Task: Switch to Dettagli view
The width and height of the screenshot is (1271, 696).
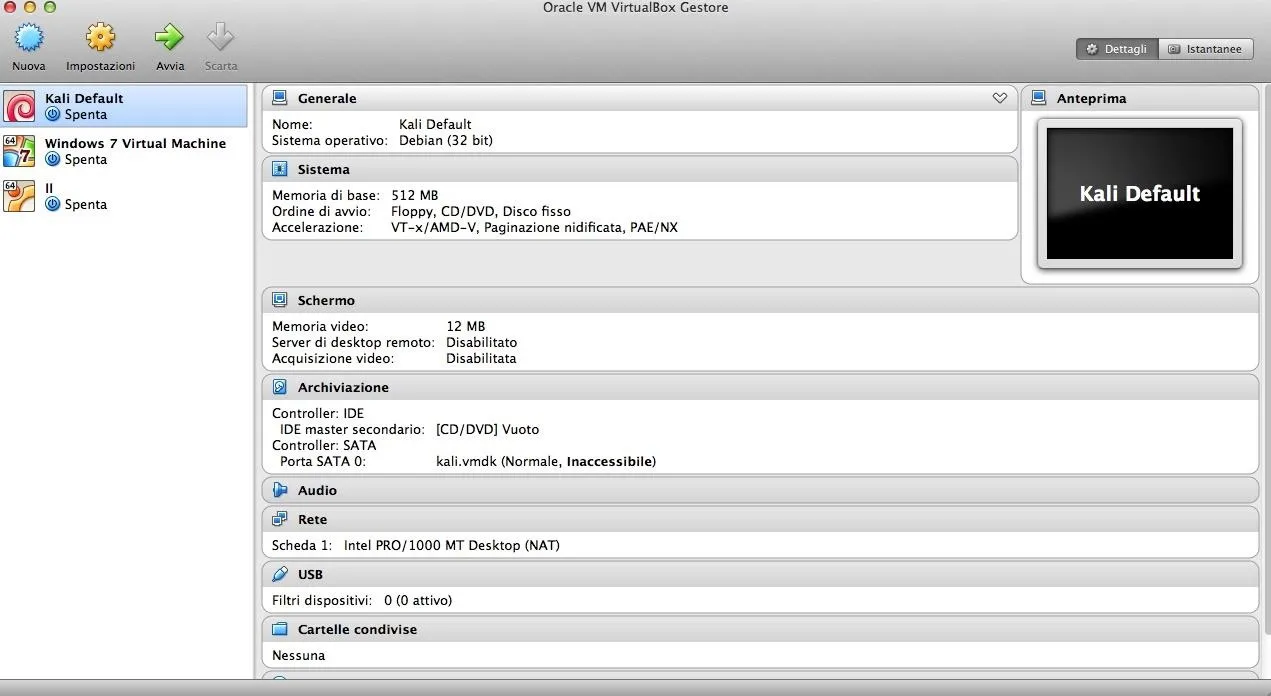Action: click(x=1117, y=49)
